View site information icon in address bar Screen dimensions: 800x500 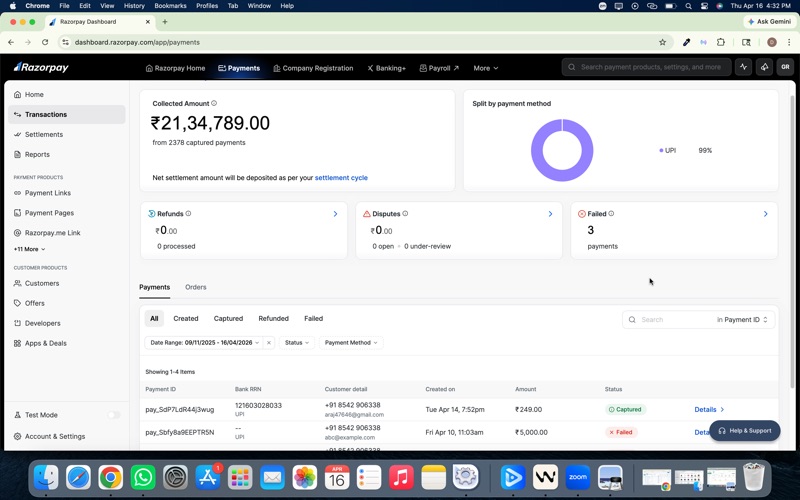pos(65,42)
